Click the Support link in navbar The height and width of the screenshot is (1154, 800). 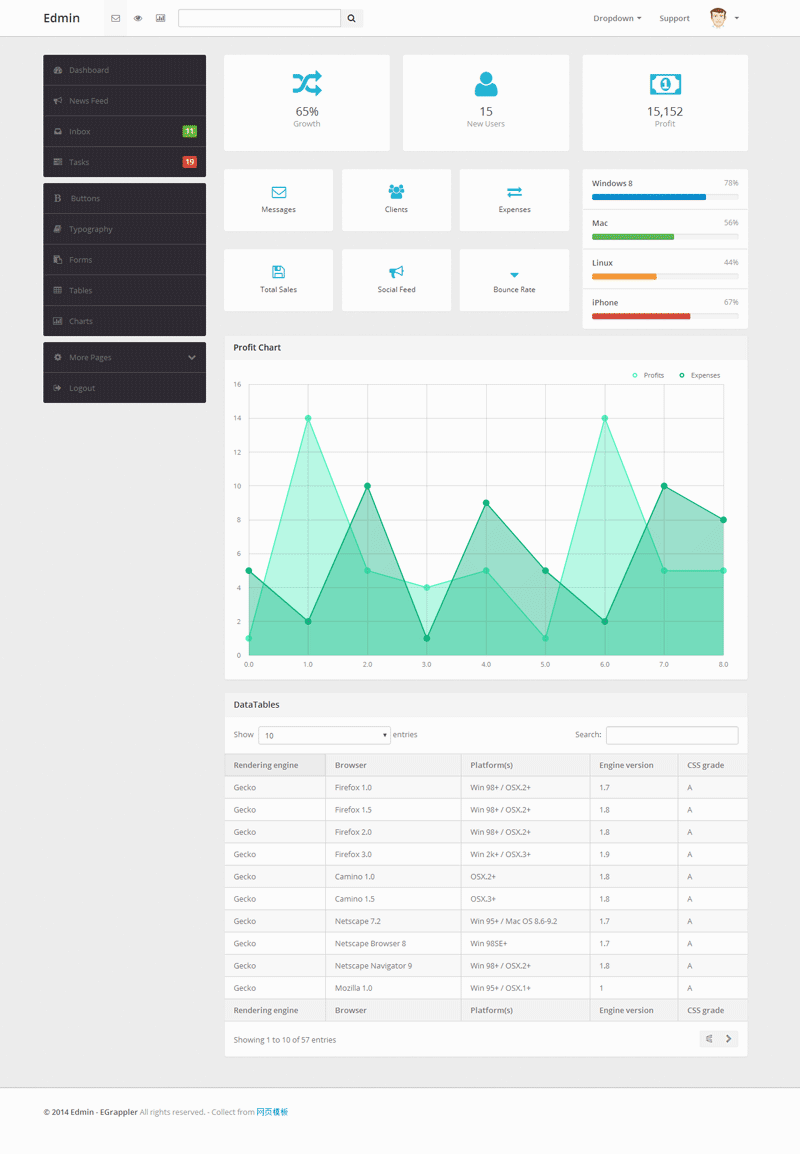point(674,18)
